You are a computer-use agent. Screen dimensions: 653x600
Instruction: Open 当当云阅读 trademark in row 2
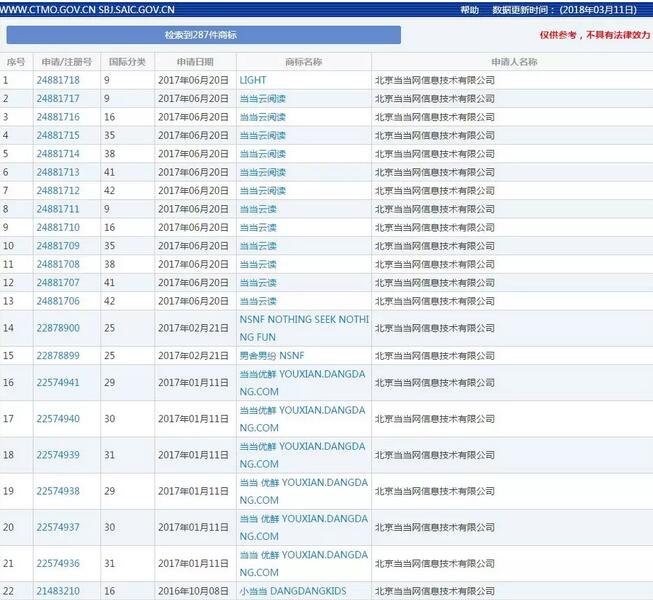point(262,99)
